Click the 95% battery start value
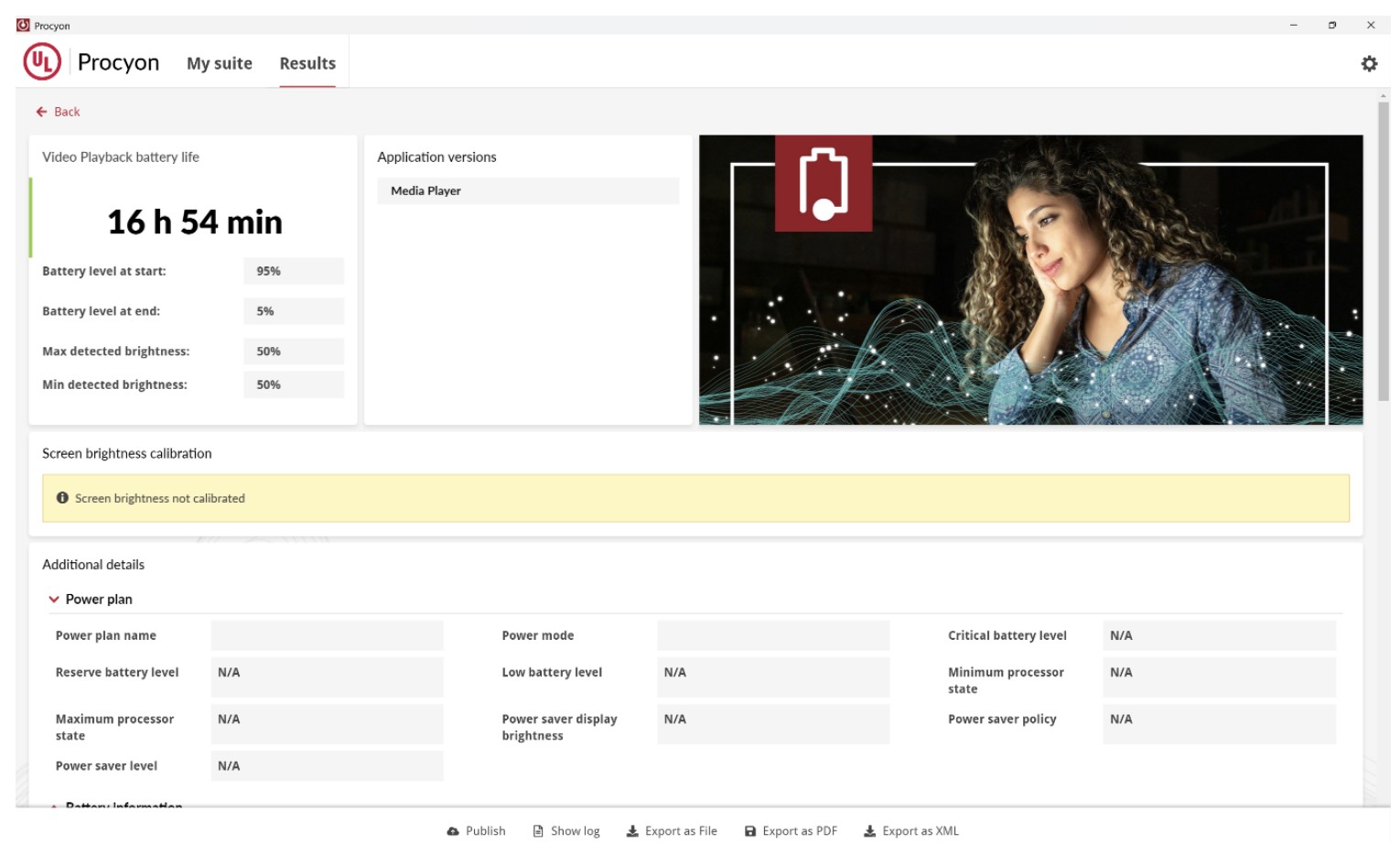Viewport: 1400px width, 844px height. tap(294, 271)
